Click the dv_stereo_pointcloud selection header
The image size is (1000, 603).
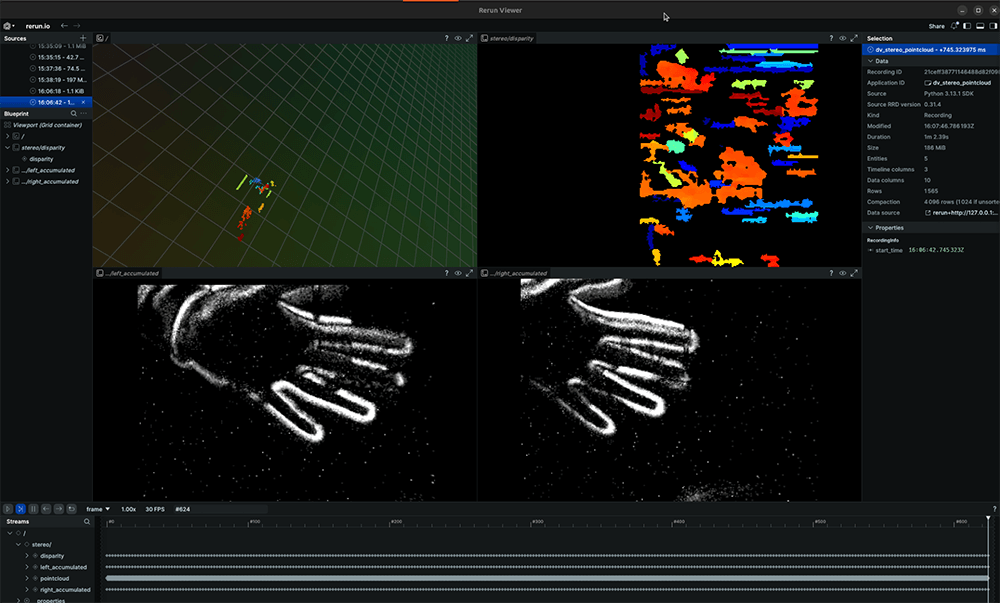[930, 50]
